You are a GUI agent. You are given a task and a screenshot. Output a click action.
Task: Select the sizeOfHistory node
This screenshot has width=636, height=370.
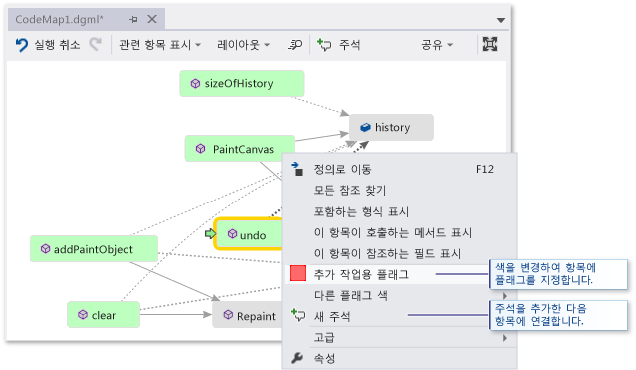coord(242,84)
